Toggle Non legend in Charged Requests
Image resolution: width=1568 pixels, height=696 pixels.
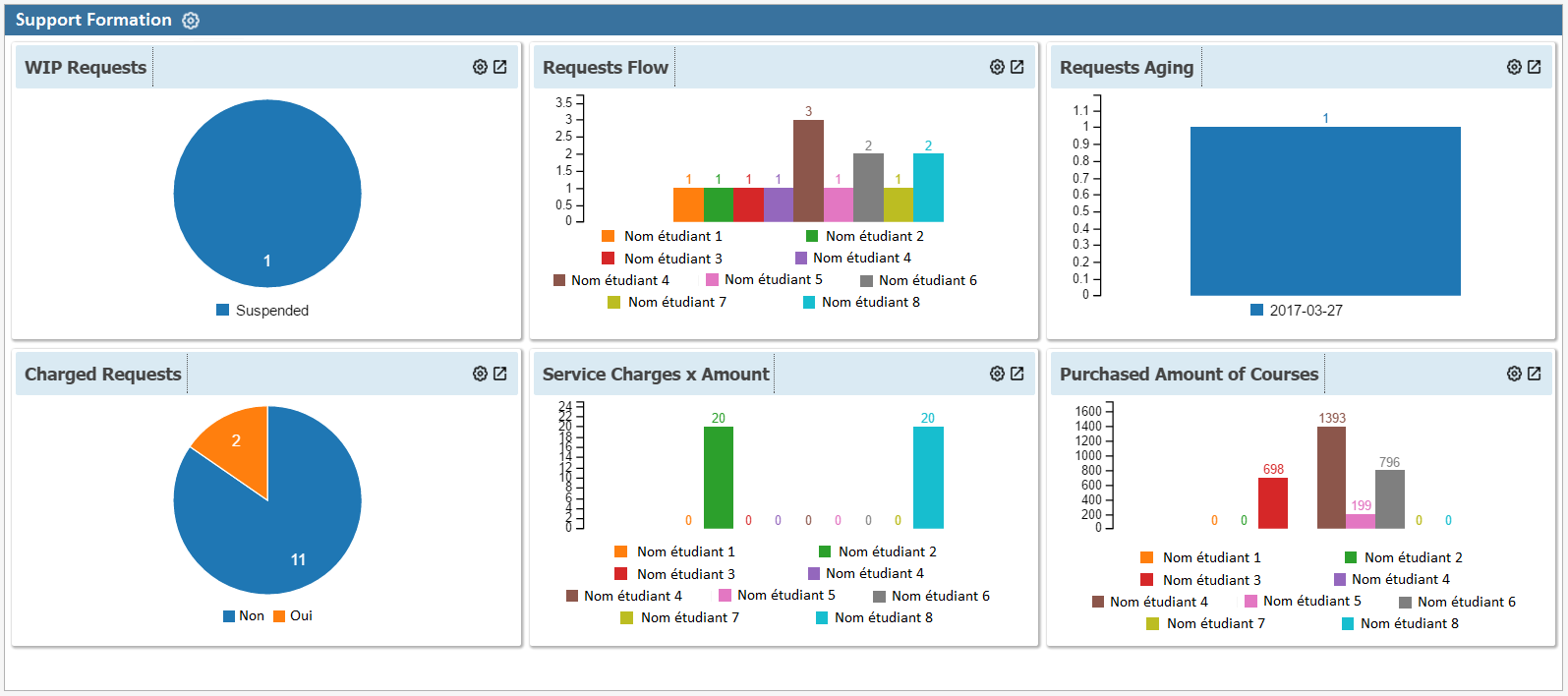(244, 616)
